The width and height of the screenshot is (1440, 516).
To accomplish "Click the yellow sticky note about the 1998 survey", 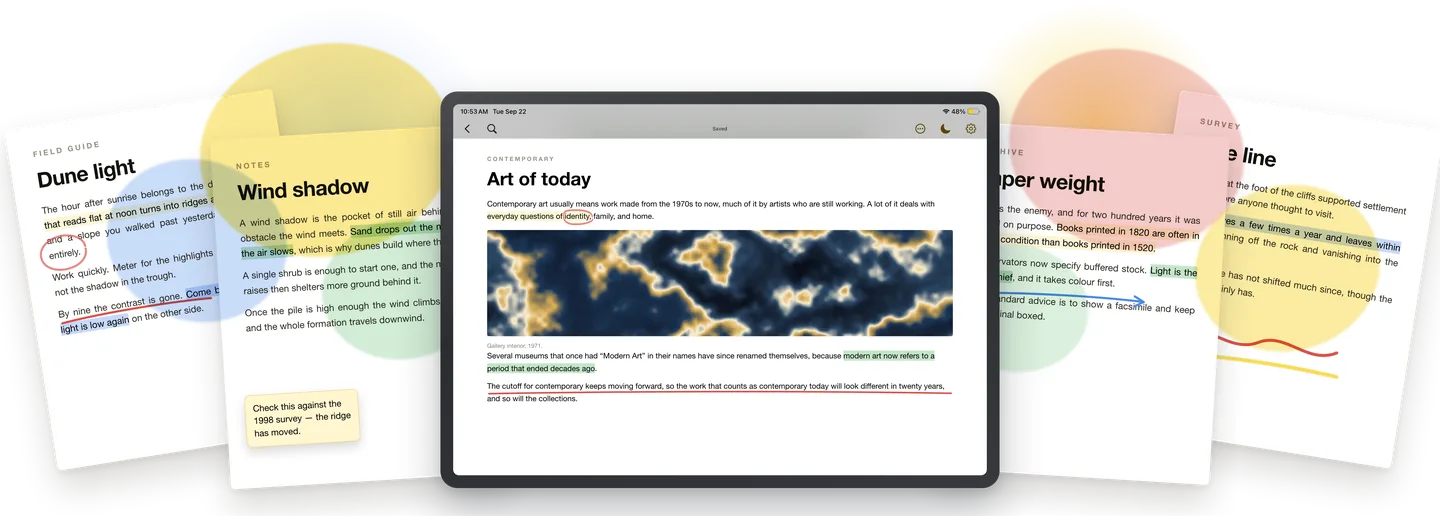I will [302, 418].
